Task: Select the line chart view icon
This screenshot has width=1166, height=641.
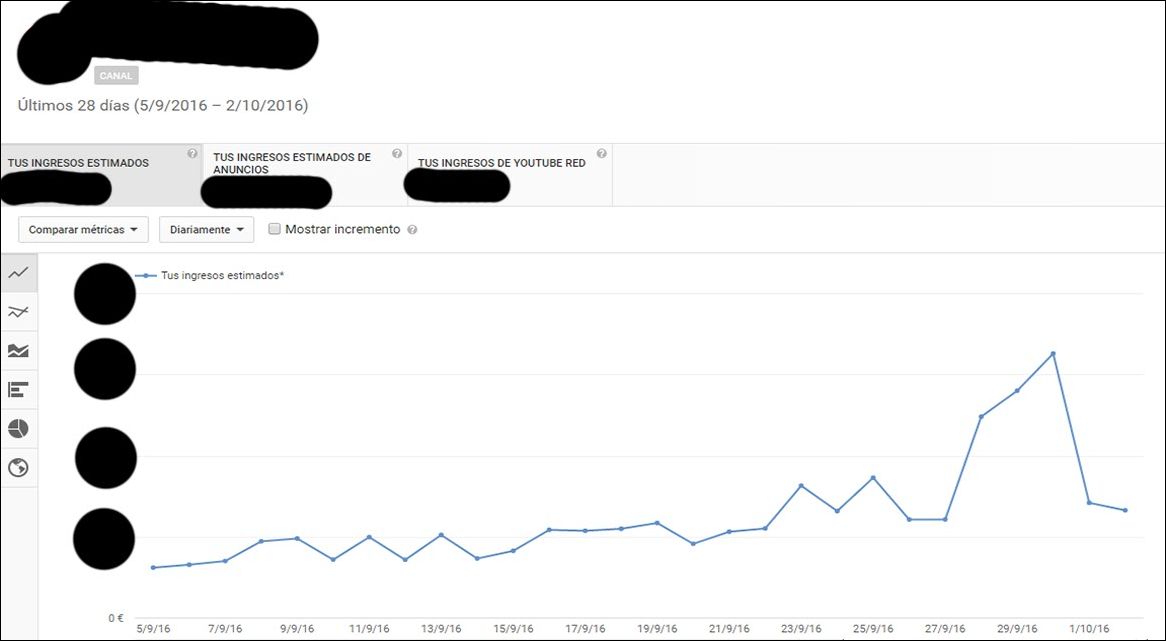Action: pos(19,272)
